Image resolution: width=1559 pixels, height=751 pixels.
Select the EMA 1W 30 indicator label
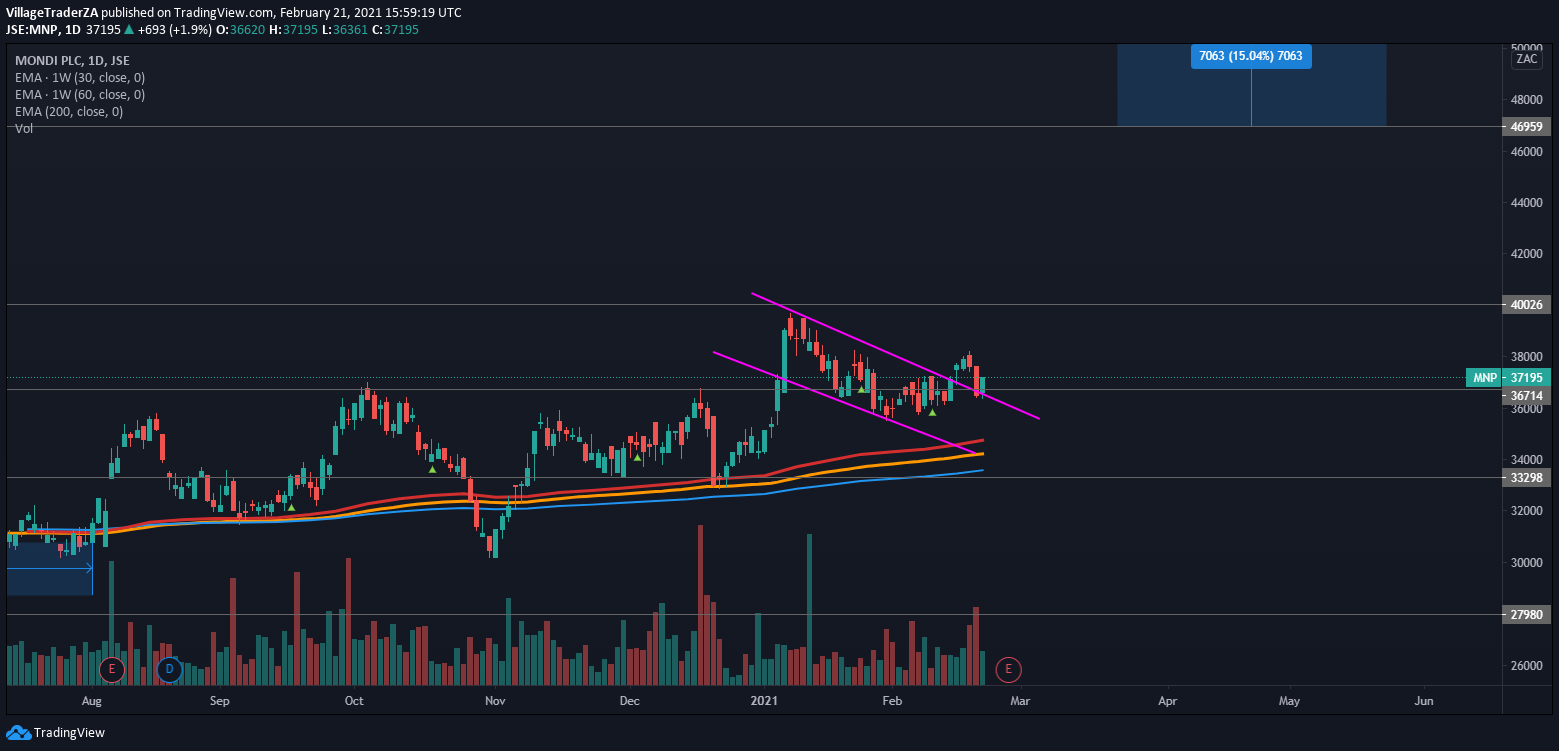click(80, 77)
